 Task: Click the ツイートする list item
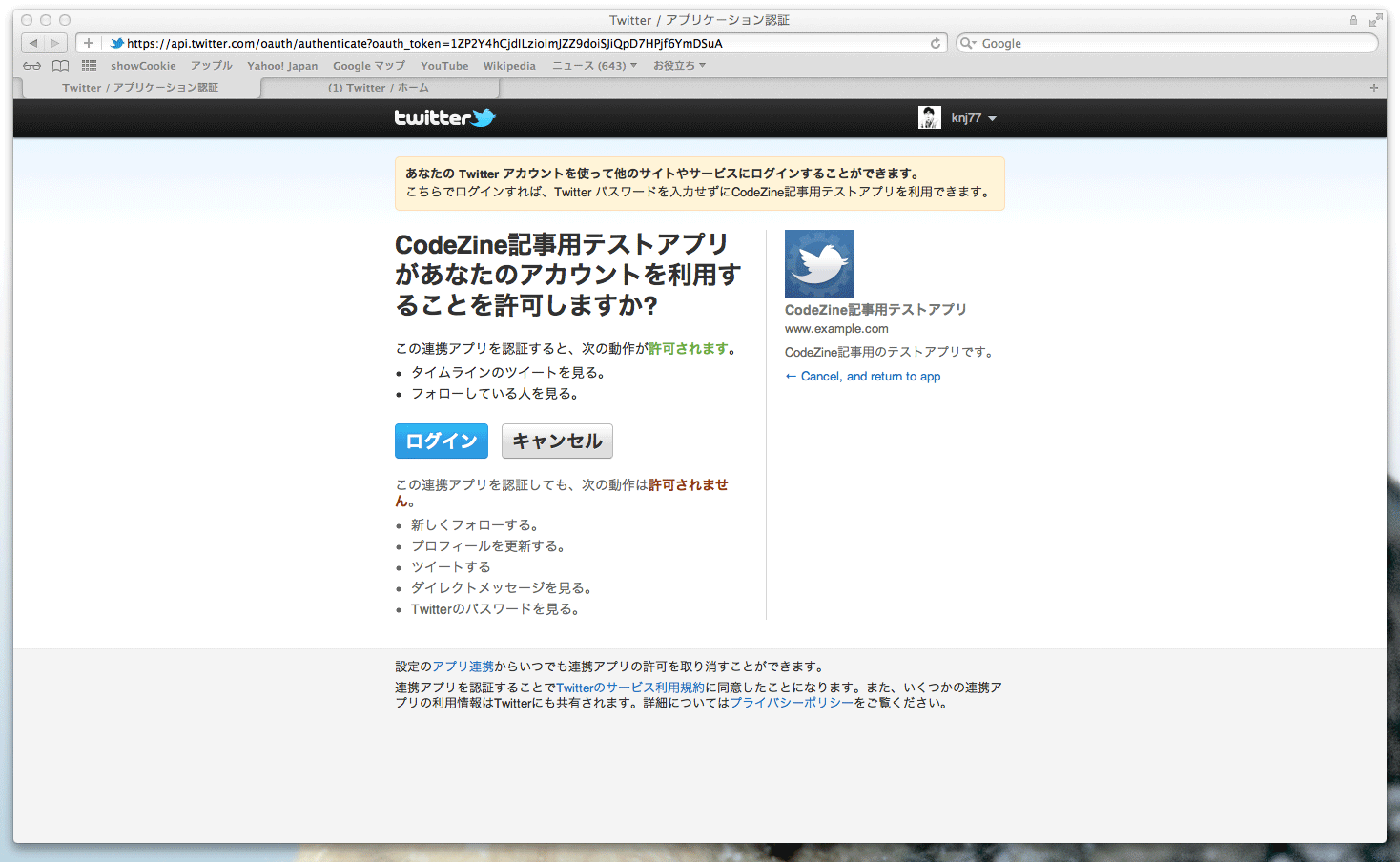451,567
